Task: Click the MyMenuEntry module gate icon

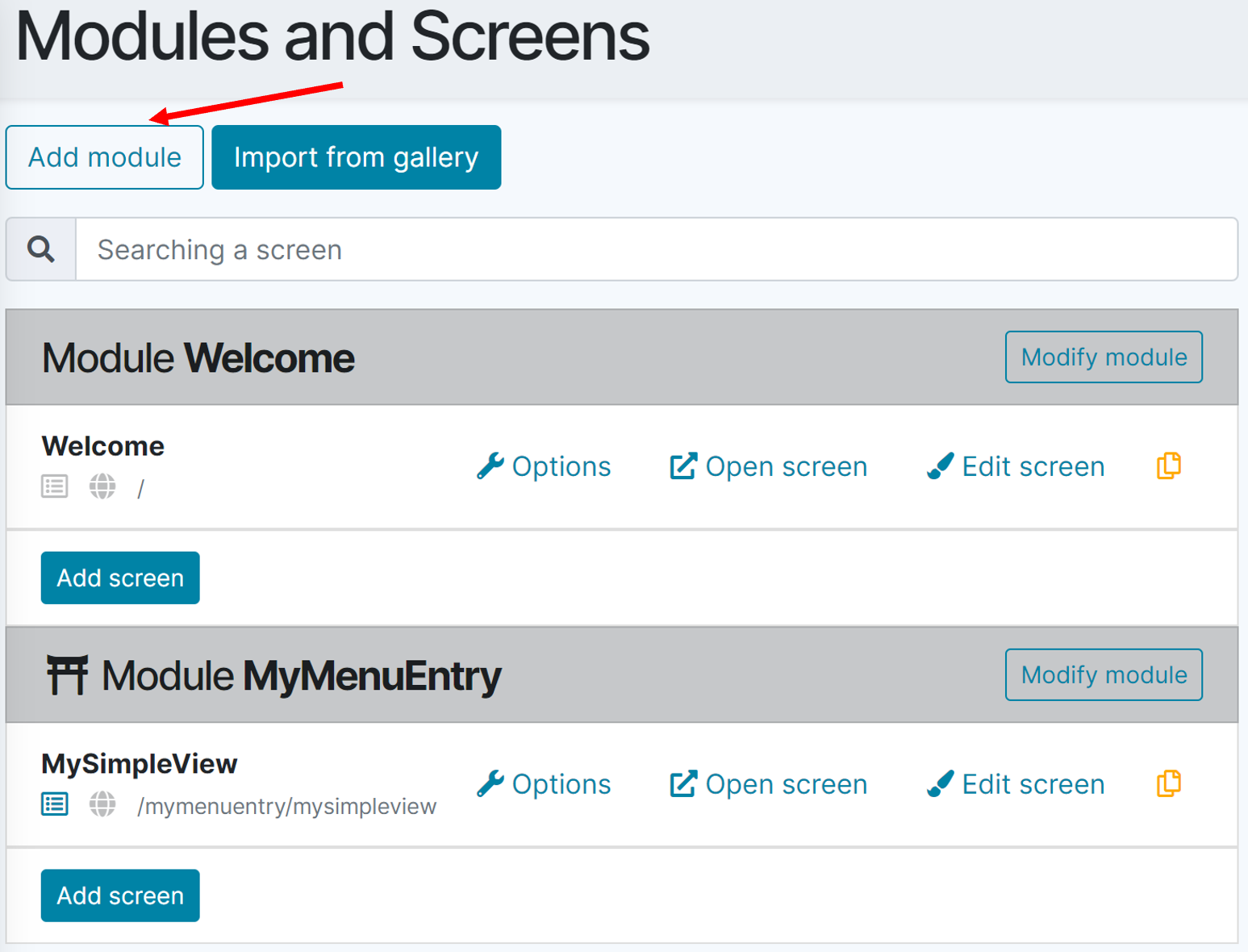Action: tap(66, 675)
